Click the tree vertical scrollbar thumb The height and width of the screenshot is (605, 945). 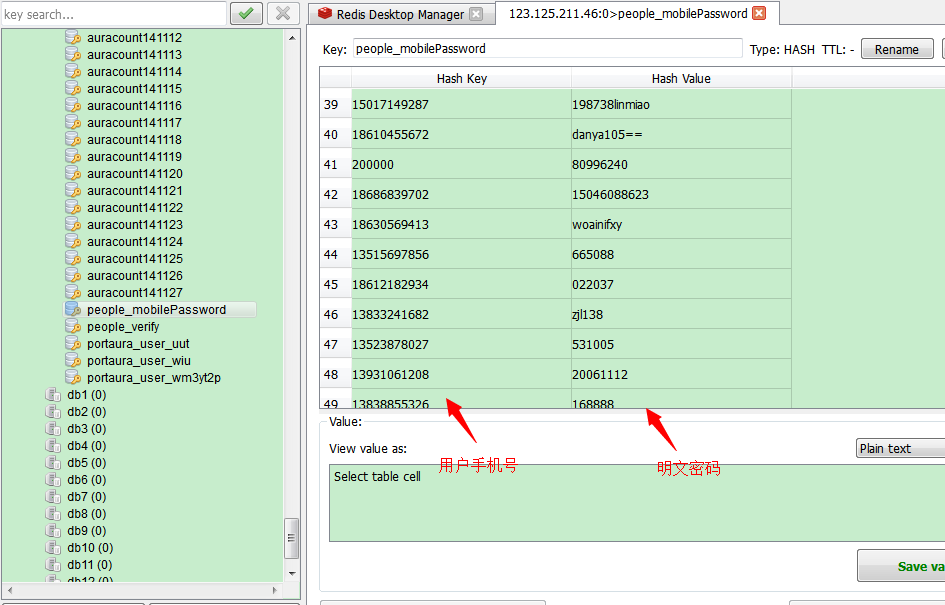[x=292, y=538]
